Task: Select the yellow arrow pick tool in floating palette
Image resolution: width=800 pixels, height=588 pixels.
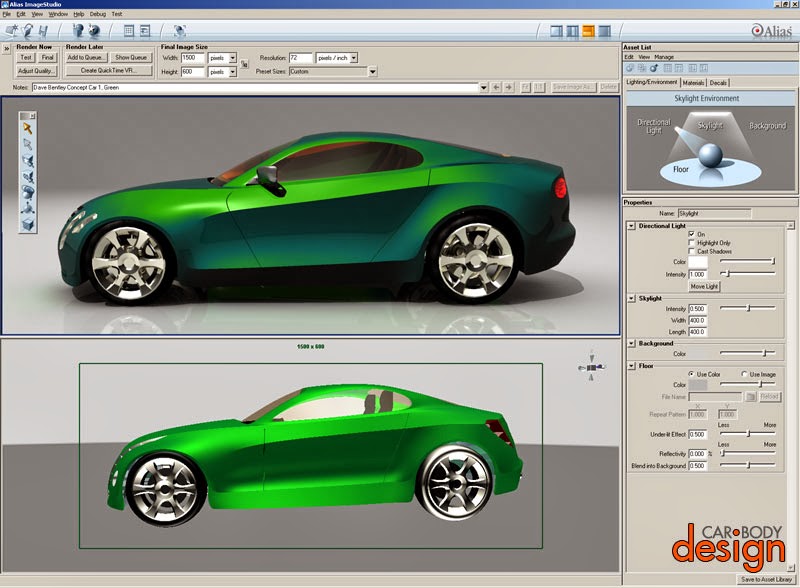Action: tap(28, 129)
